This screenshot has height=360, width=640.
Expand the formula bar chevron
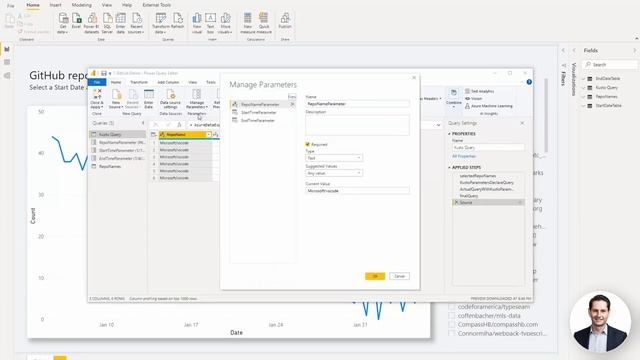(438, 125)
